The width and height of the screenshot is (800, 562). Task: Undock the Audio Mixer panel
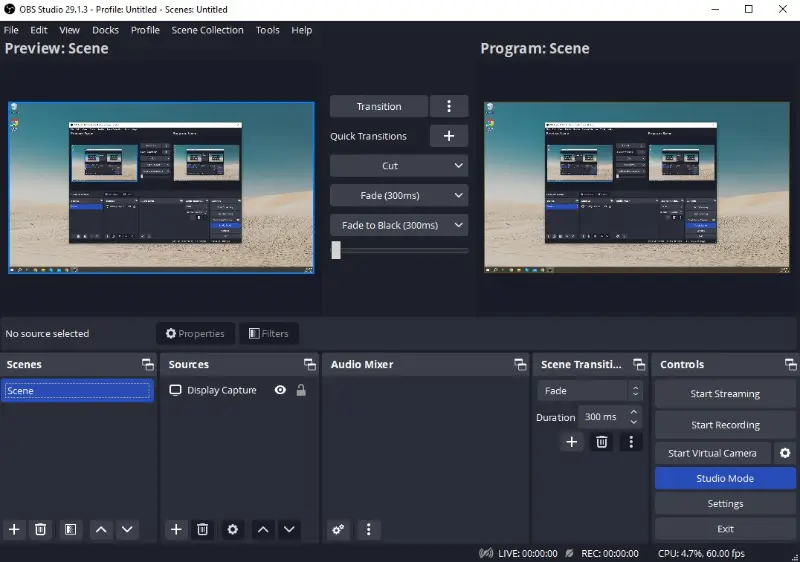point(520,364)
